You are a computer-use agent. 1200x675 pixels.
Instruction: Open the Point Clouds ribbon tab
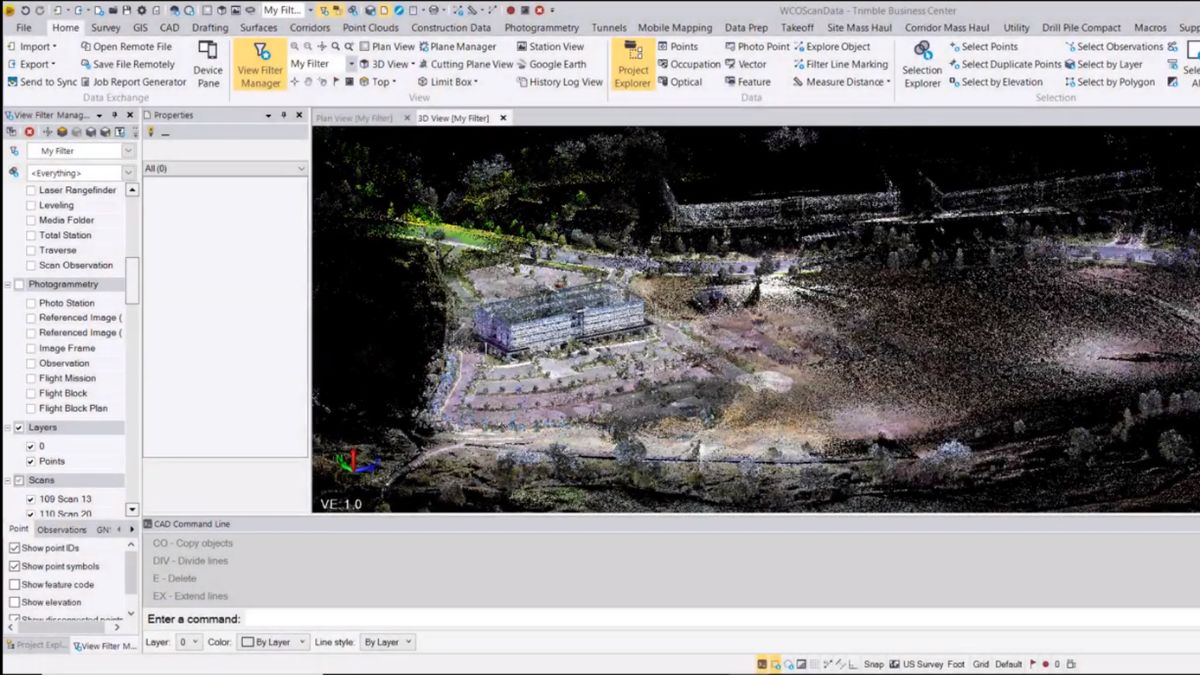pyautogui.click(x=370, y=28)
